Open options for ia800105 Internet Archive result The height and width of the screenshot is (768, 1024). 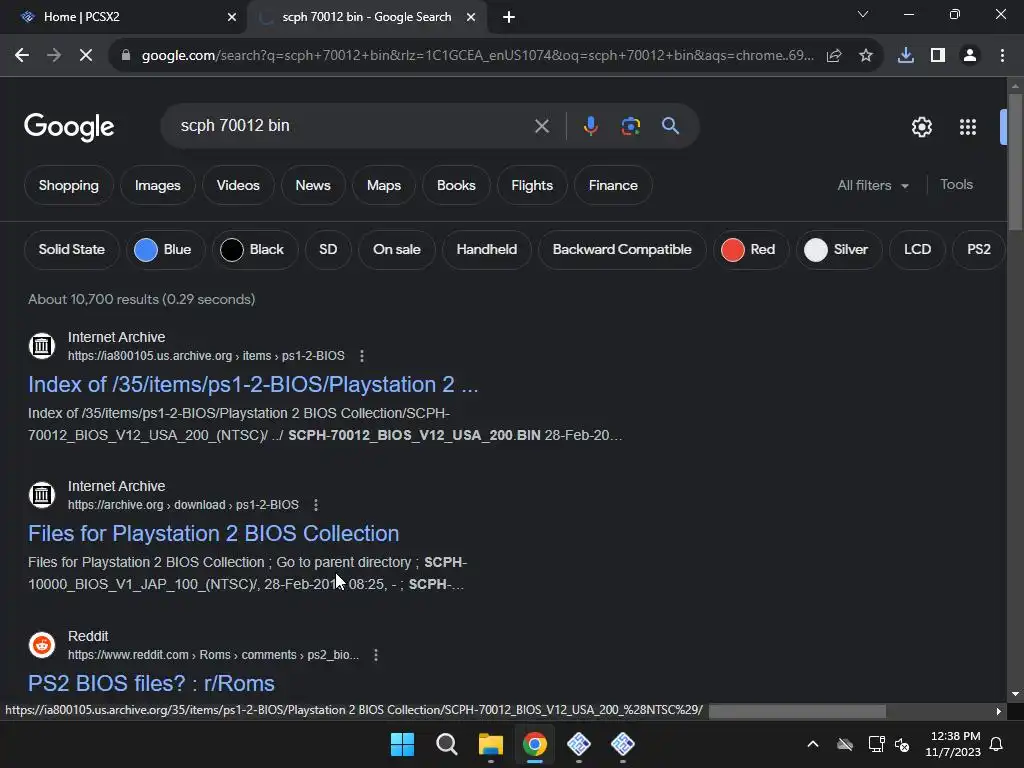coord(362,356)
